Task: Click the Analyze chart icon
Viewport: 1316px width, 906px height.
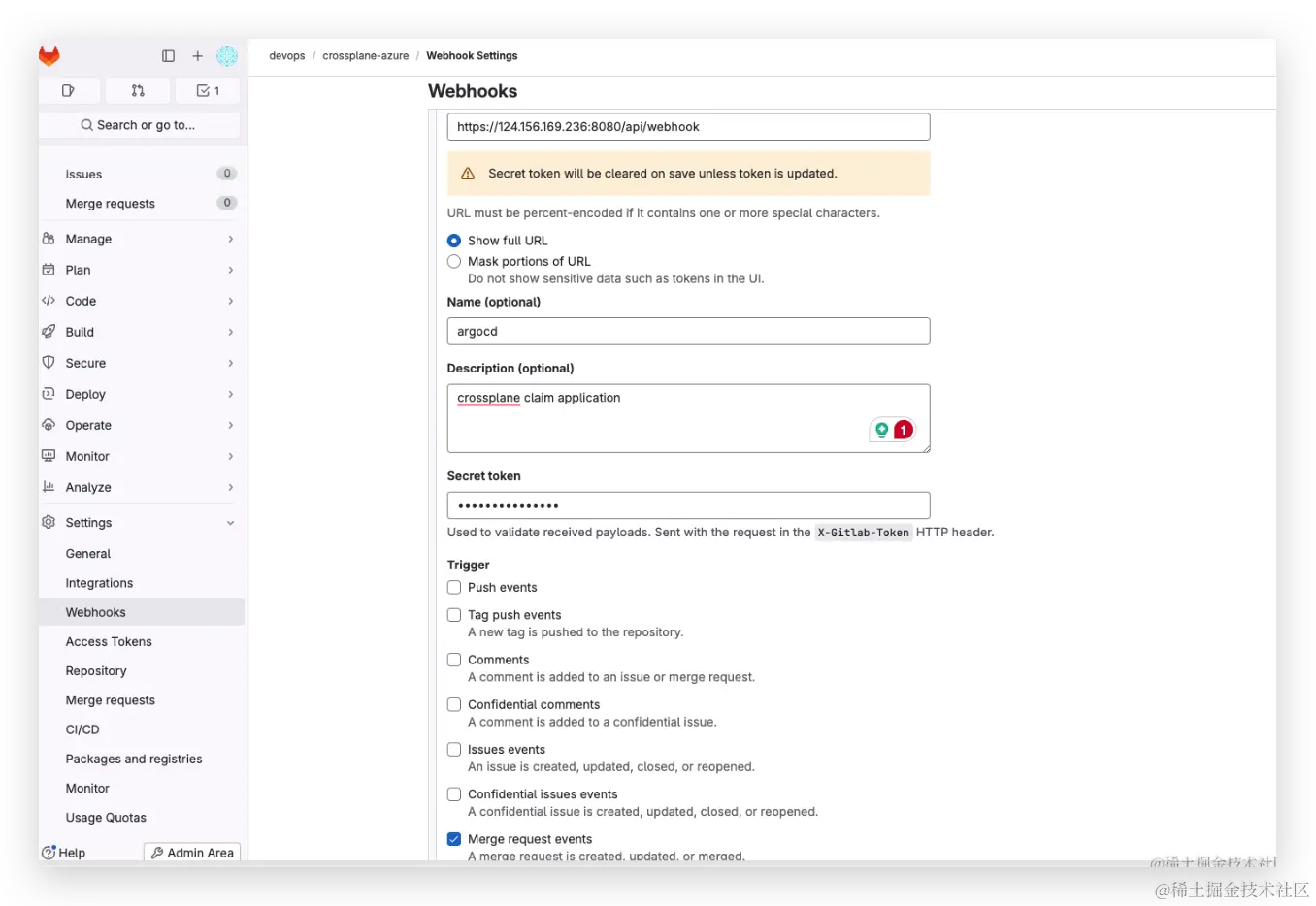Action: (x=49, y=487)
